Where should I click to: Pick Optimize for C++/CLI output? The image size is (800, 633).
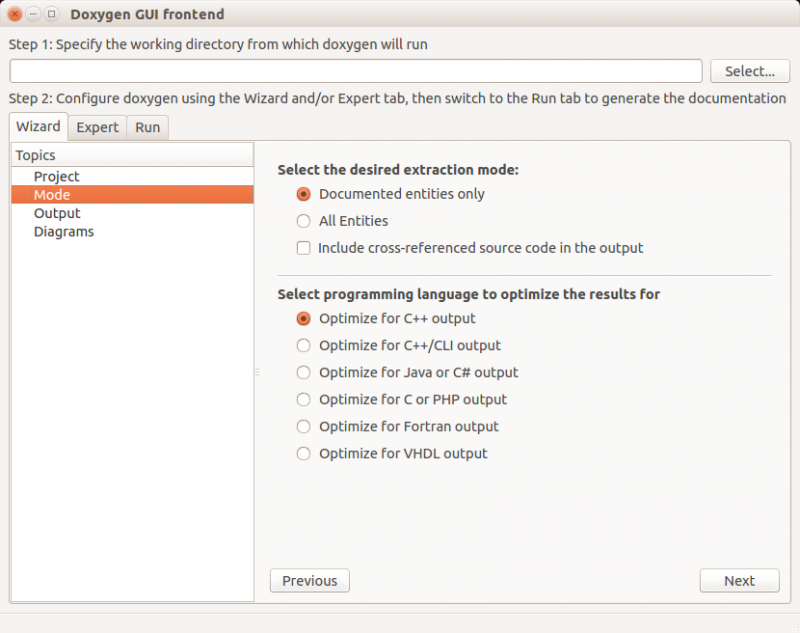(x=304, y=346)
